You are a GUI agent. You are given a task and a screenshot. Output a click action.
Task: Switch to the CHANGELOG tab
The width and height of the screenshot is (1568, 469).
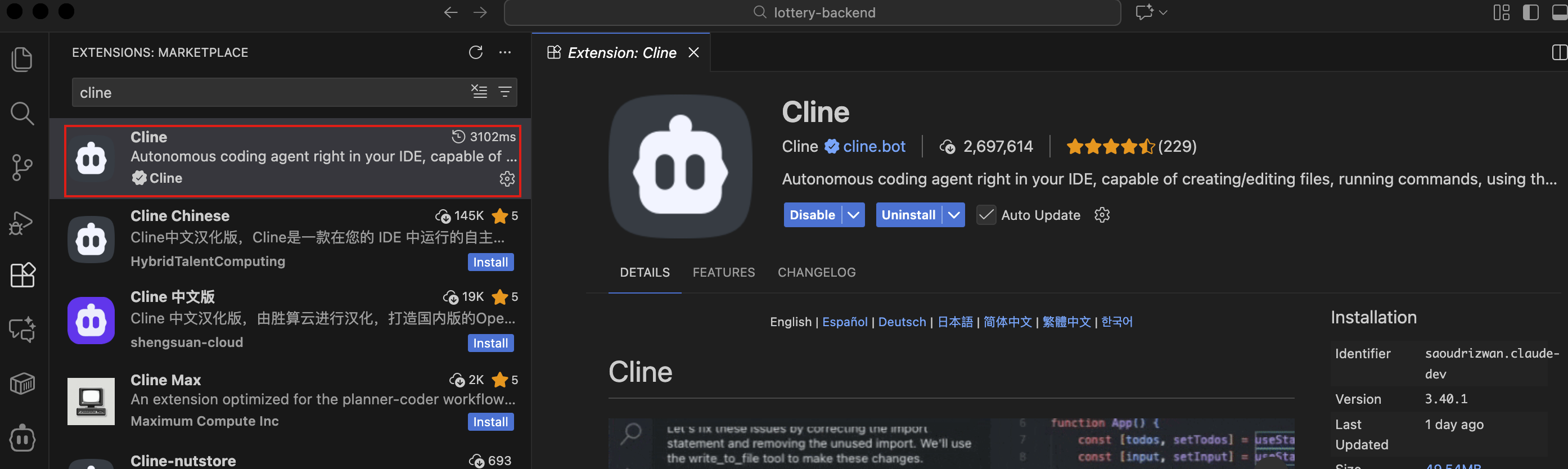coord(816,273)
